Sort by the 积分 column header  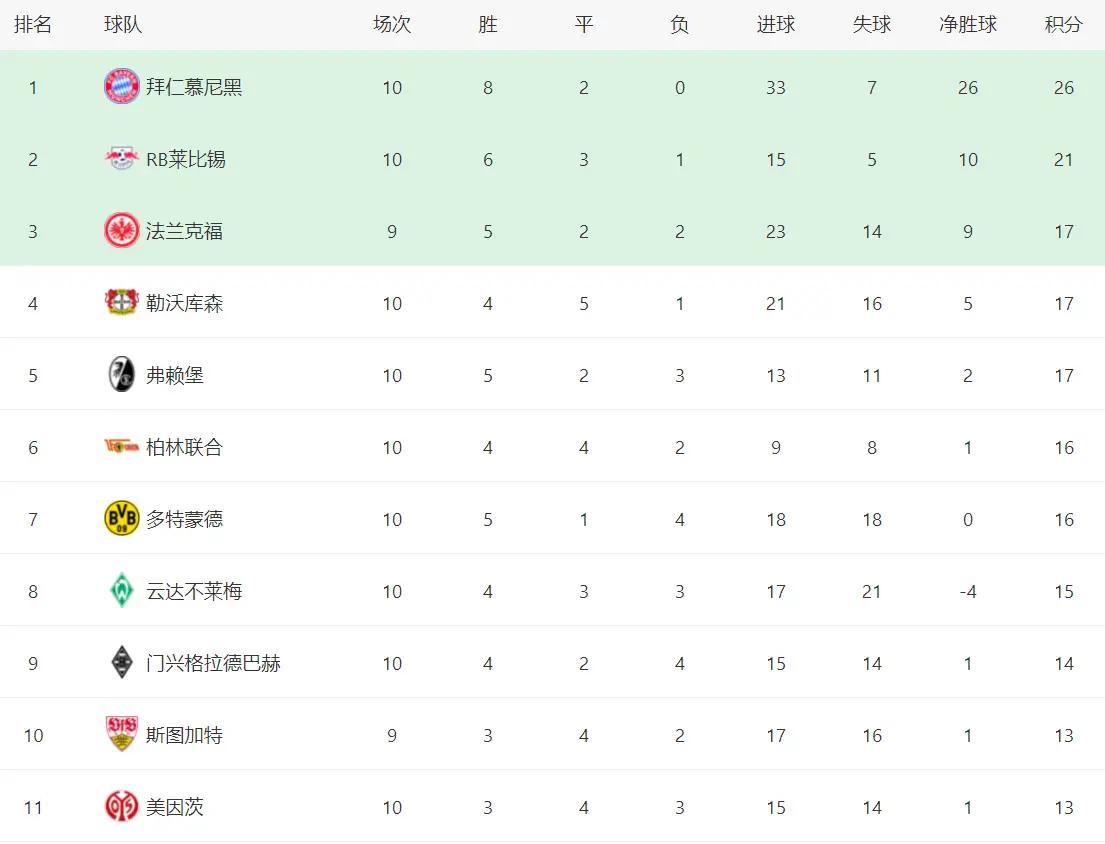1063,25
